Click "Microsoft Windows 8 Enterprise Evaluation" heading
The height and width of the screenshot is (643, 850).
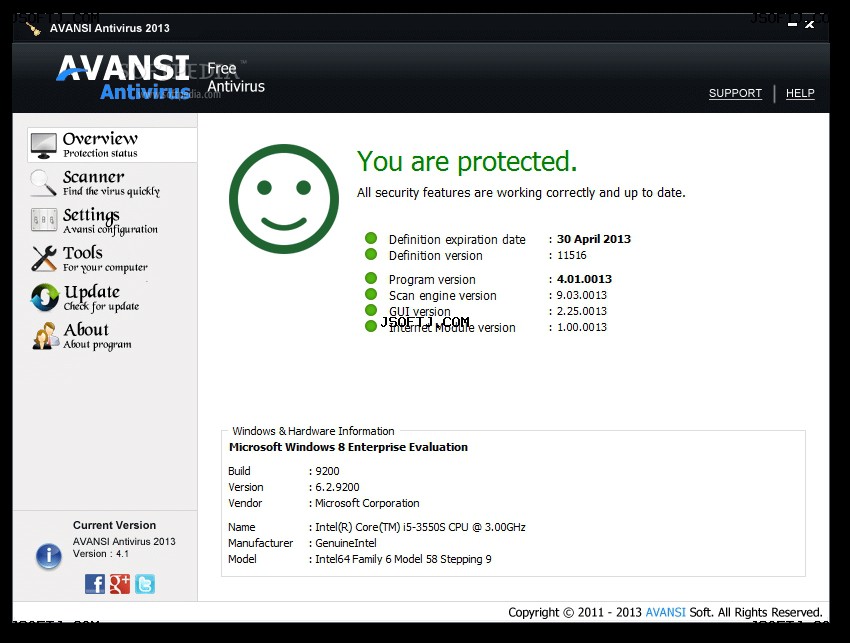(x=348, y=447)
